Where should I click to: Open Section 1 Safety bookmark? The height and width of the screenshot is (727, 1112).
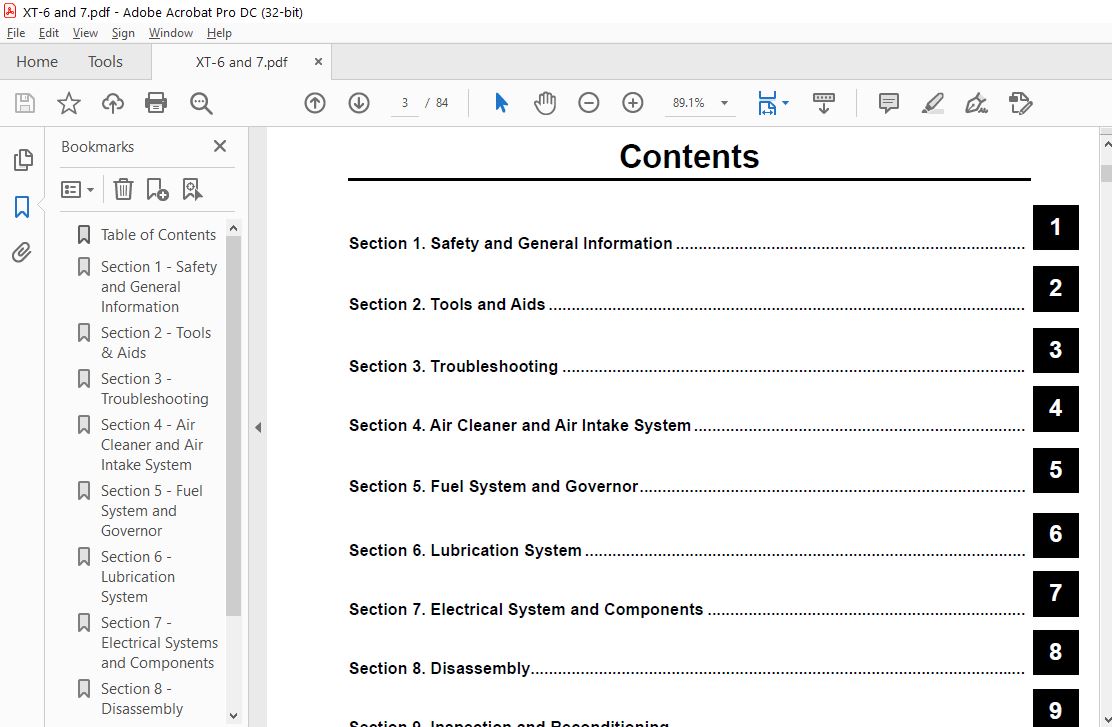point(159,287)
